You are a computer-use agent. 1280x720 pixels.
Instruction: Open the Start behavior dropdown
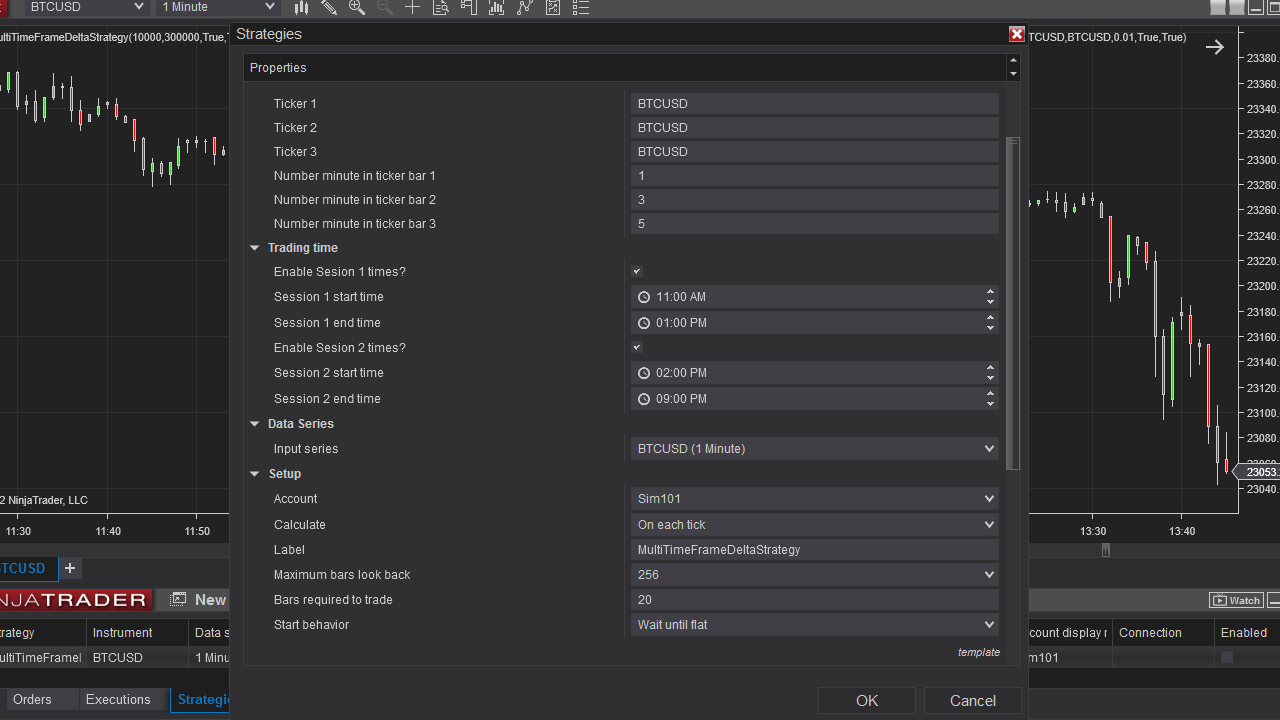[815, 625]
